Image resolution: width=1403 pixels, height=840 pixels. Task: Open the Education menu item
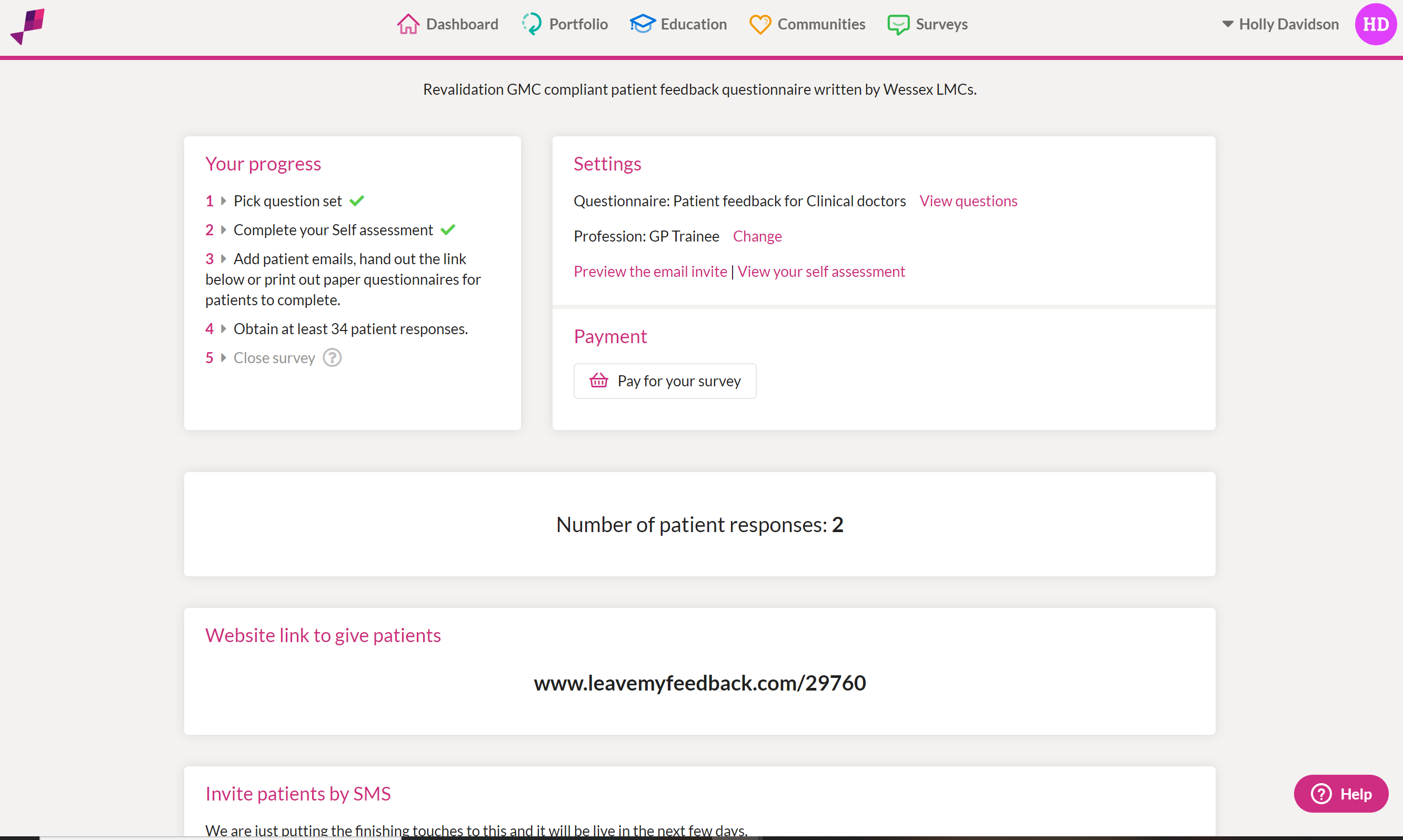click(678, 24)
